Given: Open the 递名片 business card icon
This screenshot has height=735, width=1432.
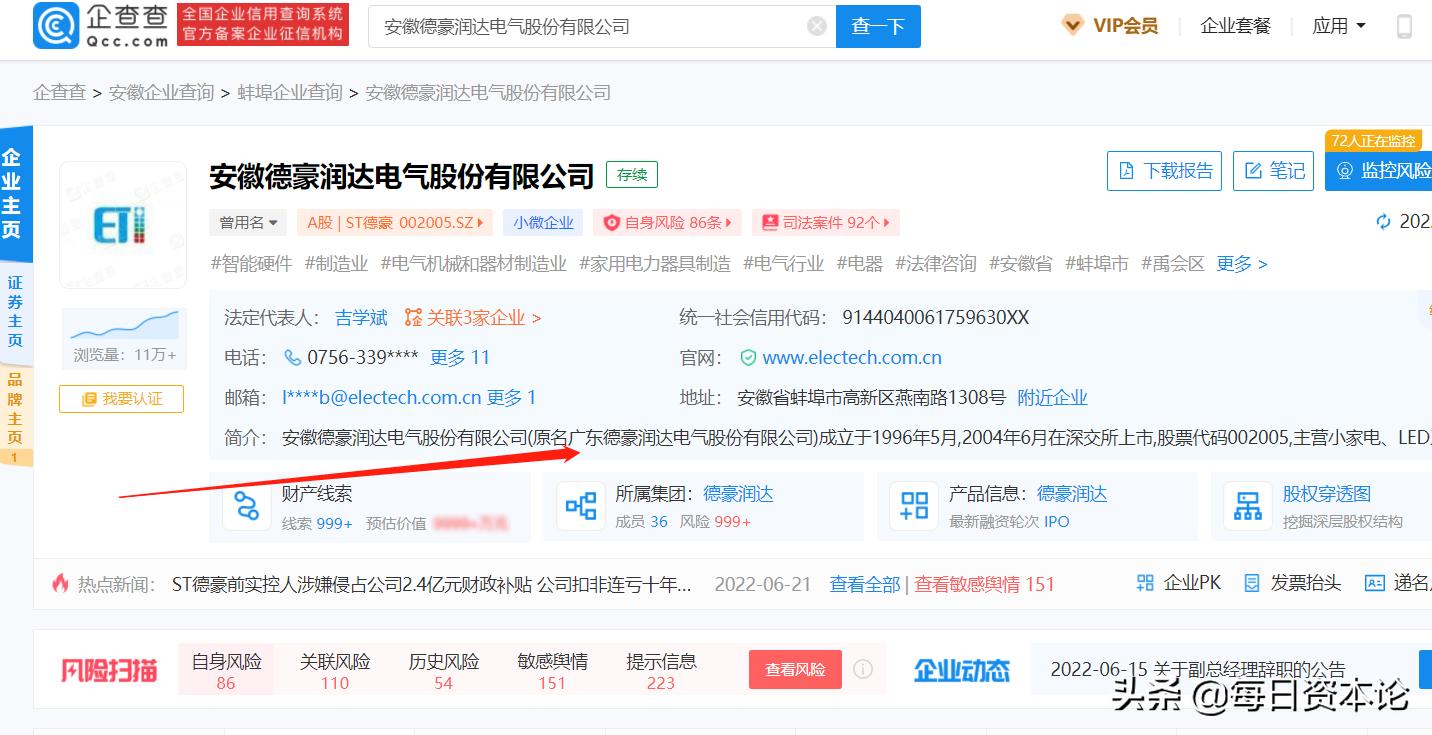Looking at the screenshot, I should [1375, 581].
